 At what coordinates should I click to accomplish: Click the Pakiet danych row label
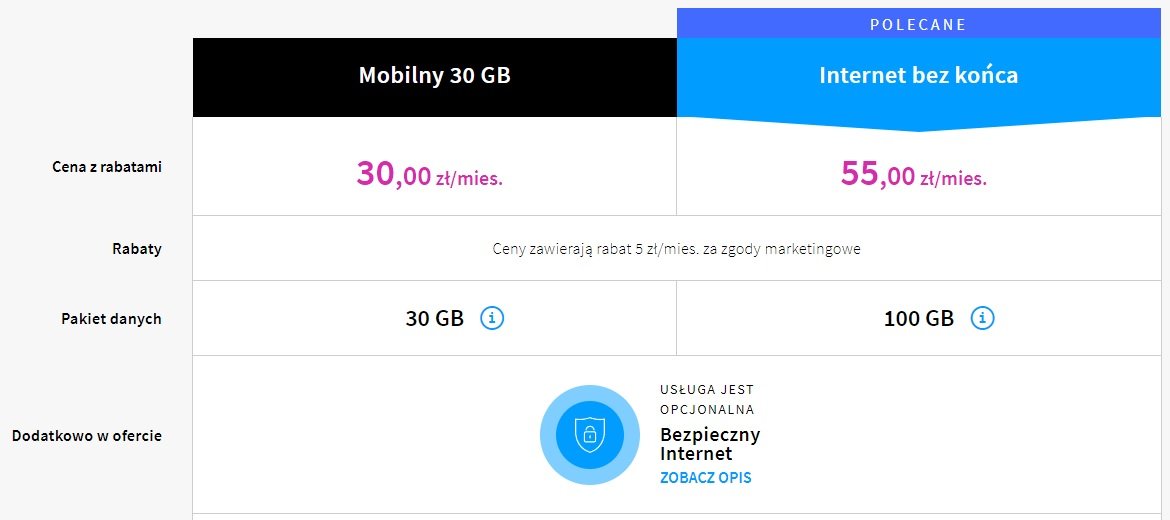(111, 319)
